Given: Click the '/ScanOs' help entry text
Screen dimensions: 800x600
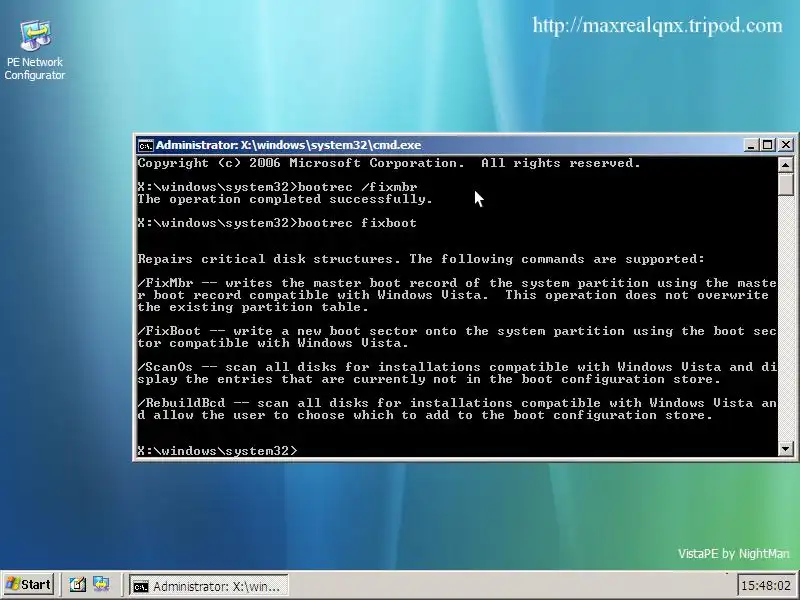Looking at the screenshot, I should [x=457, y=373].
